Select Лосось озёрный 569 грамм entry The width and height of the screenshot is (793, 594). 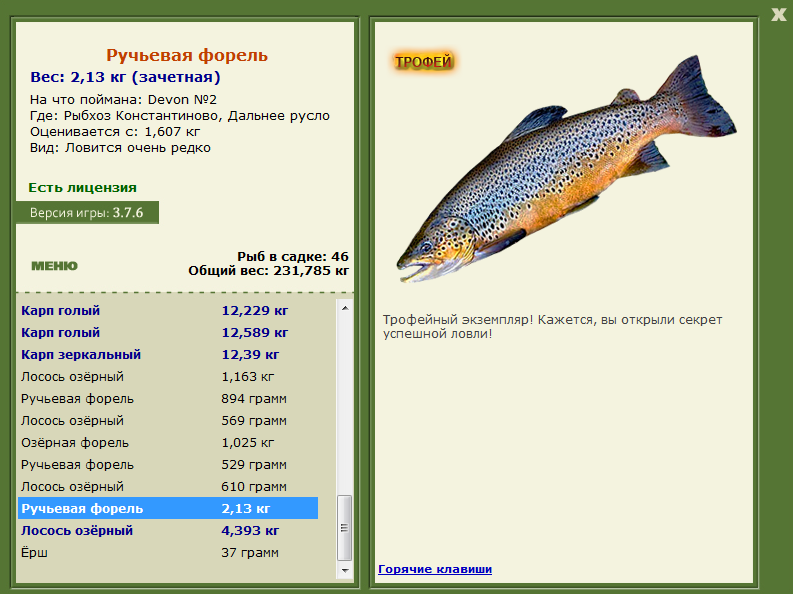pyautogui.click(x=168, y=421)
